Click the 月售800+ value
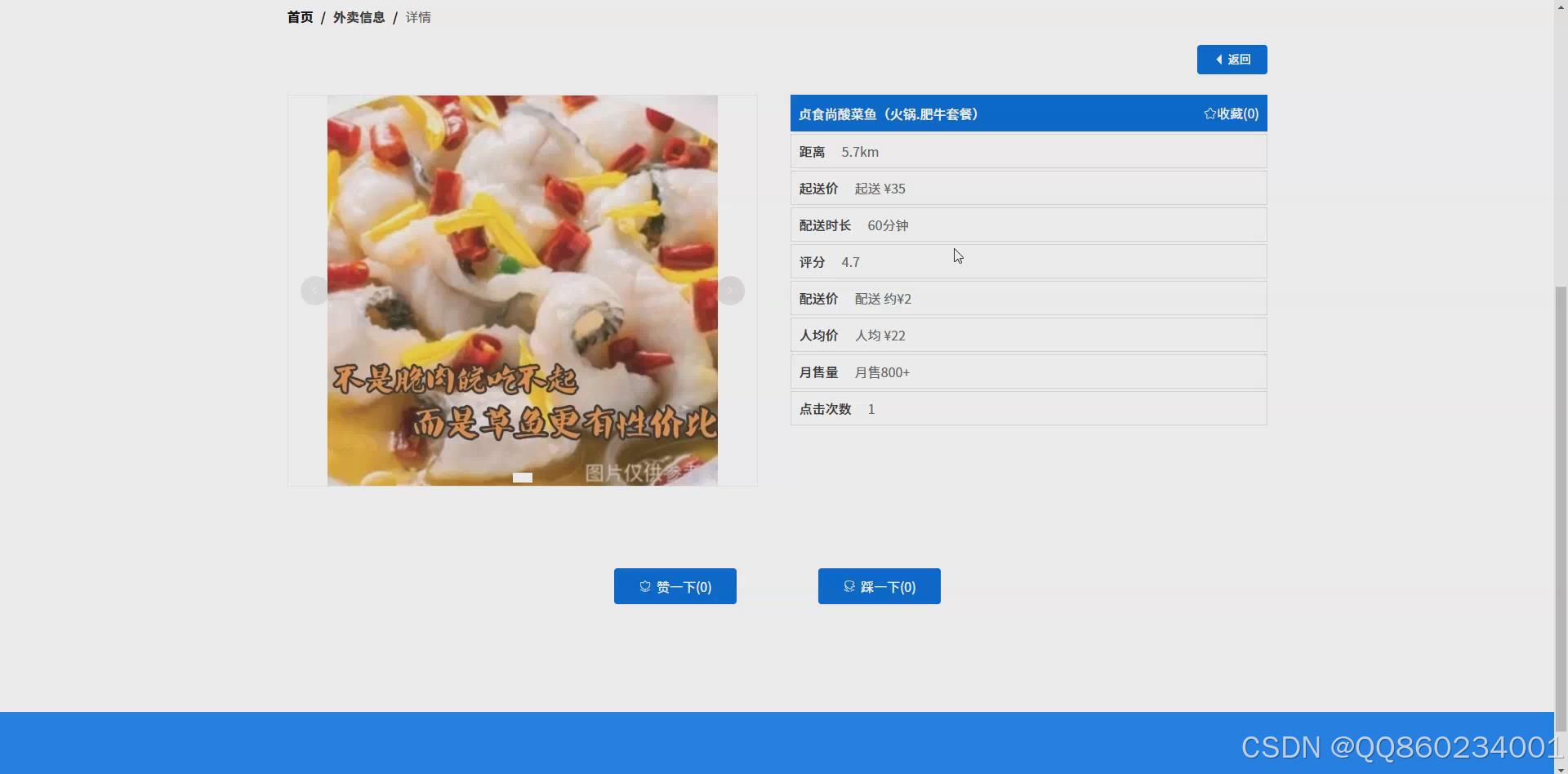This screenshot has height=774, width=1568. (882, 372)
